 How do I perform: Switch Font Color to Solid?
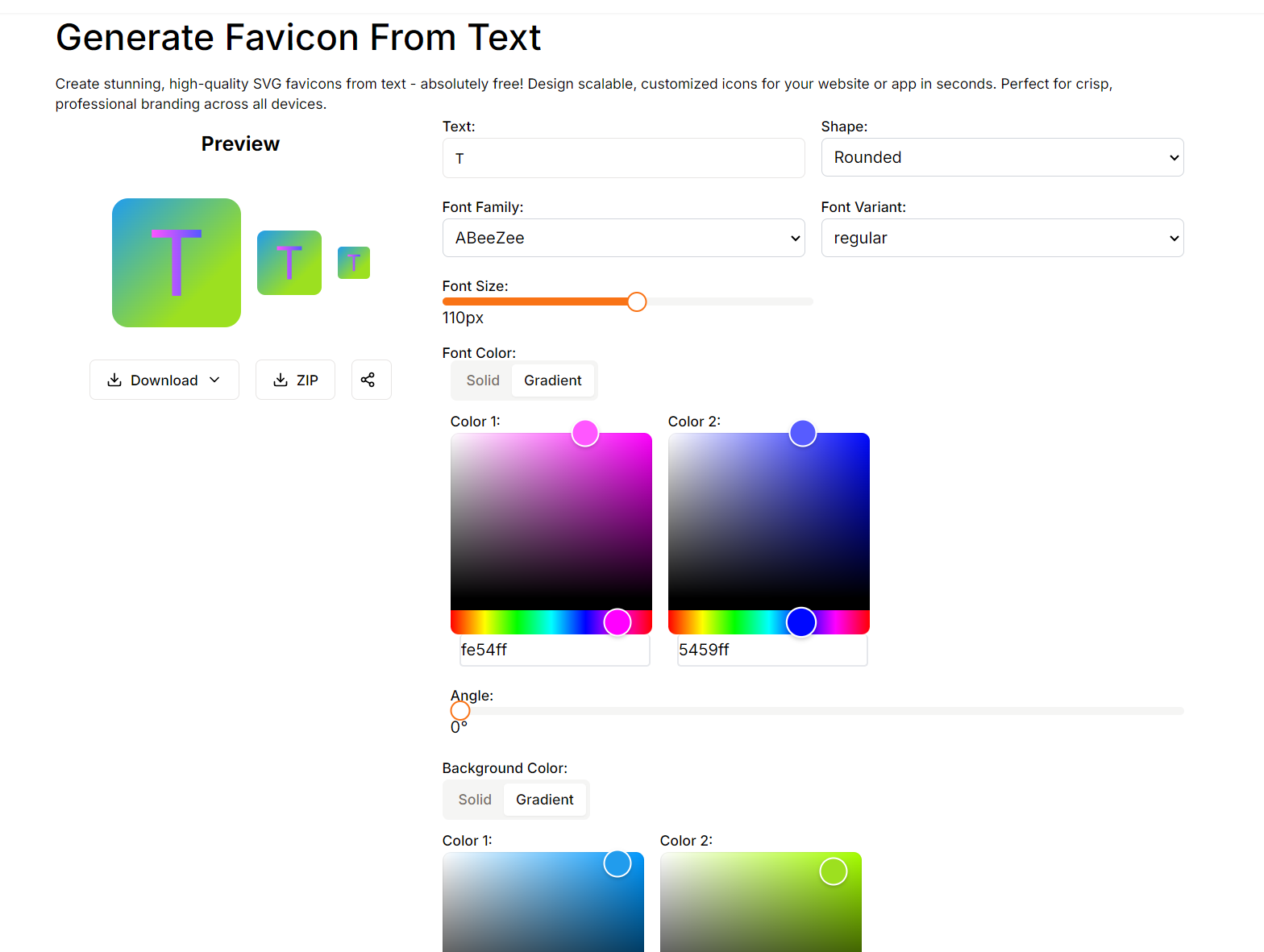point(483,380)
